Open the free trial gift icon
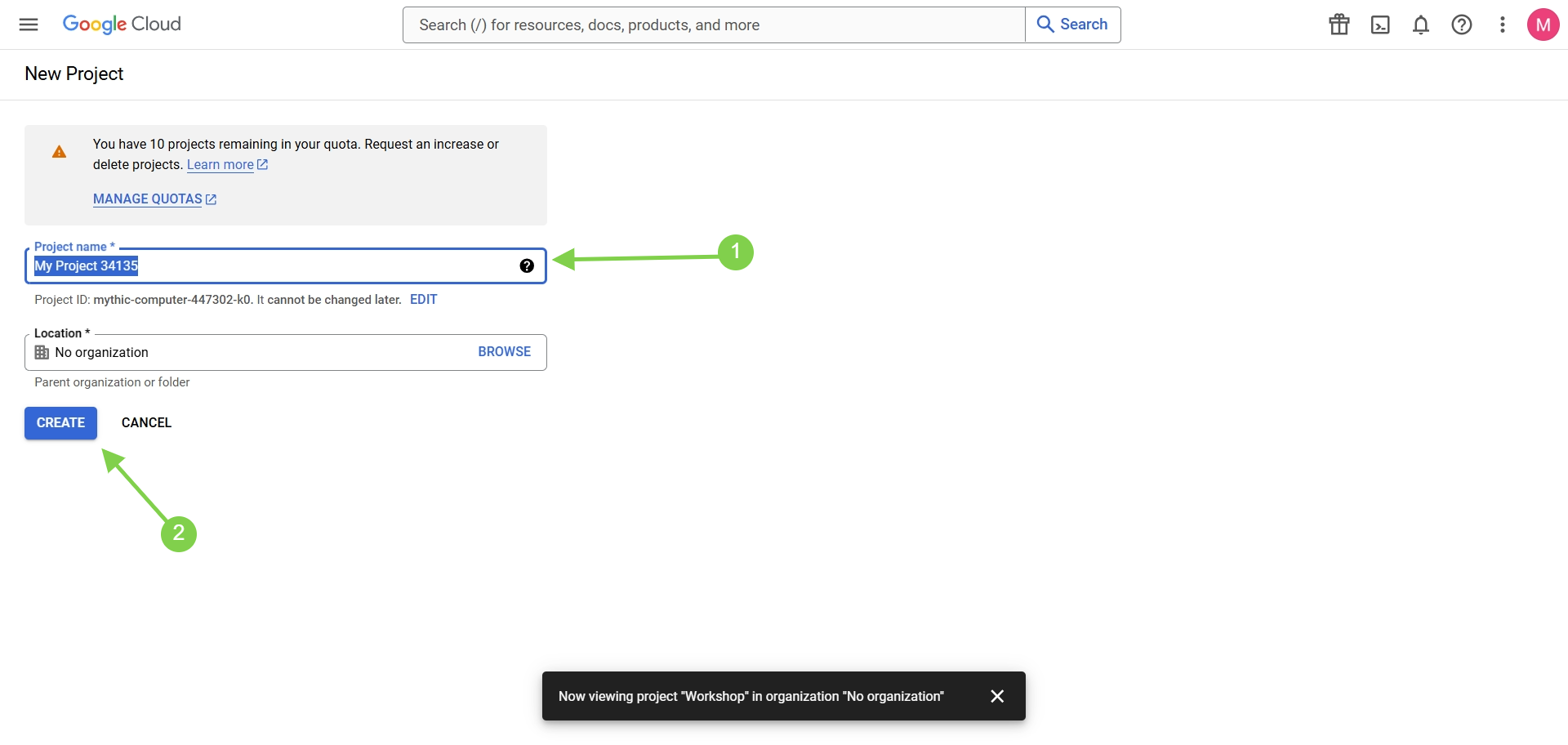This screenshot has width=1568, height=745. tap(1339, 25)
